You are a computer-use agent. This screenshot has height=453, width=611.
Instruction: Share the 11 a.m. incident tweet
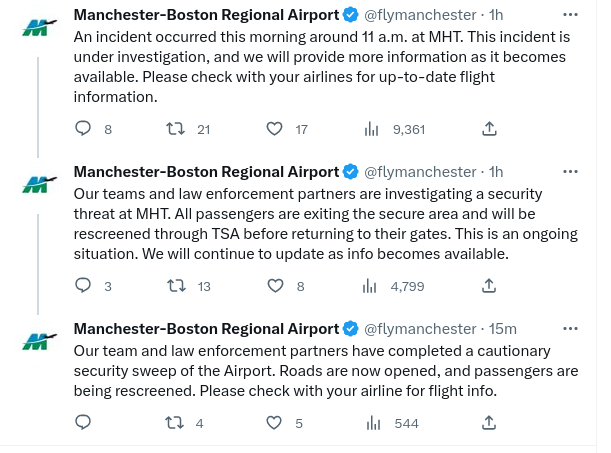489,129
